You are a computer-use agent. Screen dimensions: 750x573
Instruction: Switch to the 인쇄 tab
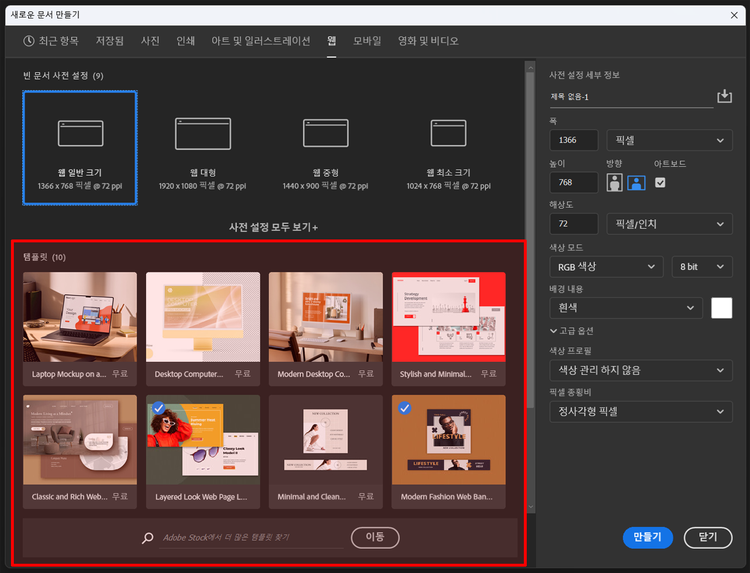click(x=185, y=41)
